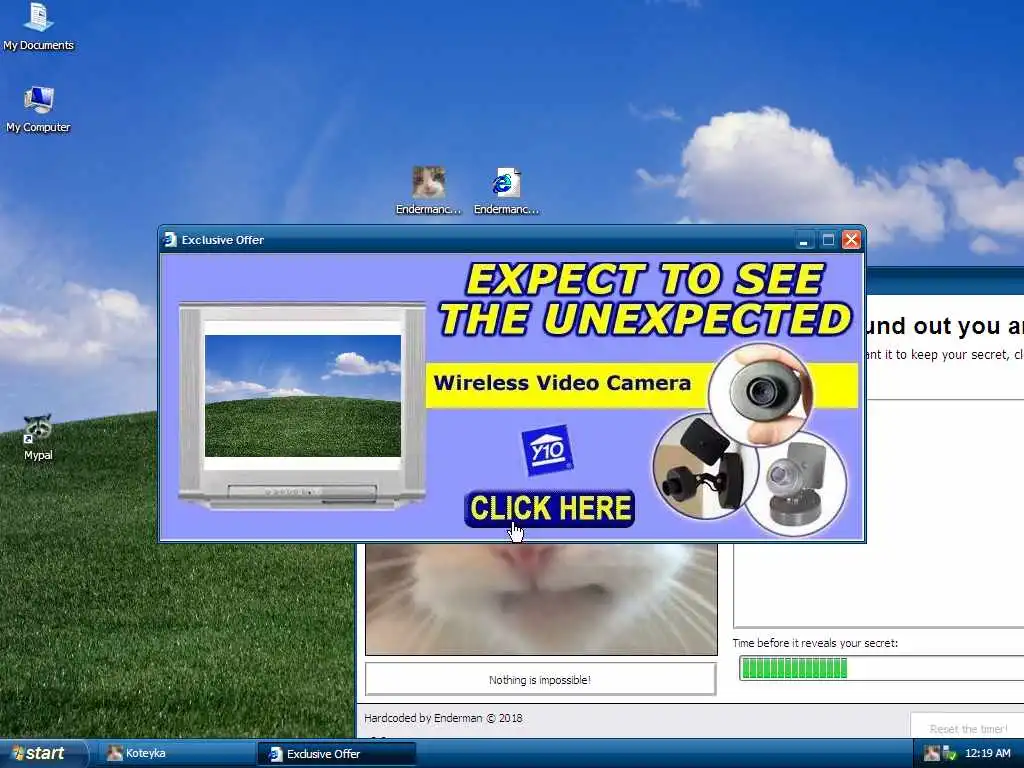Click the Exclusive Offer title bar icon
The height and width of the screenshot is (768, 1024).
(x=170, y=240)
